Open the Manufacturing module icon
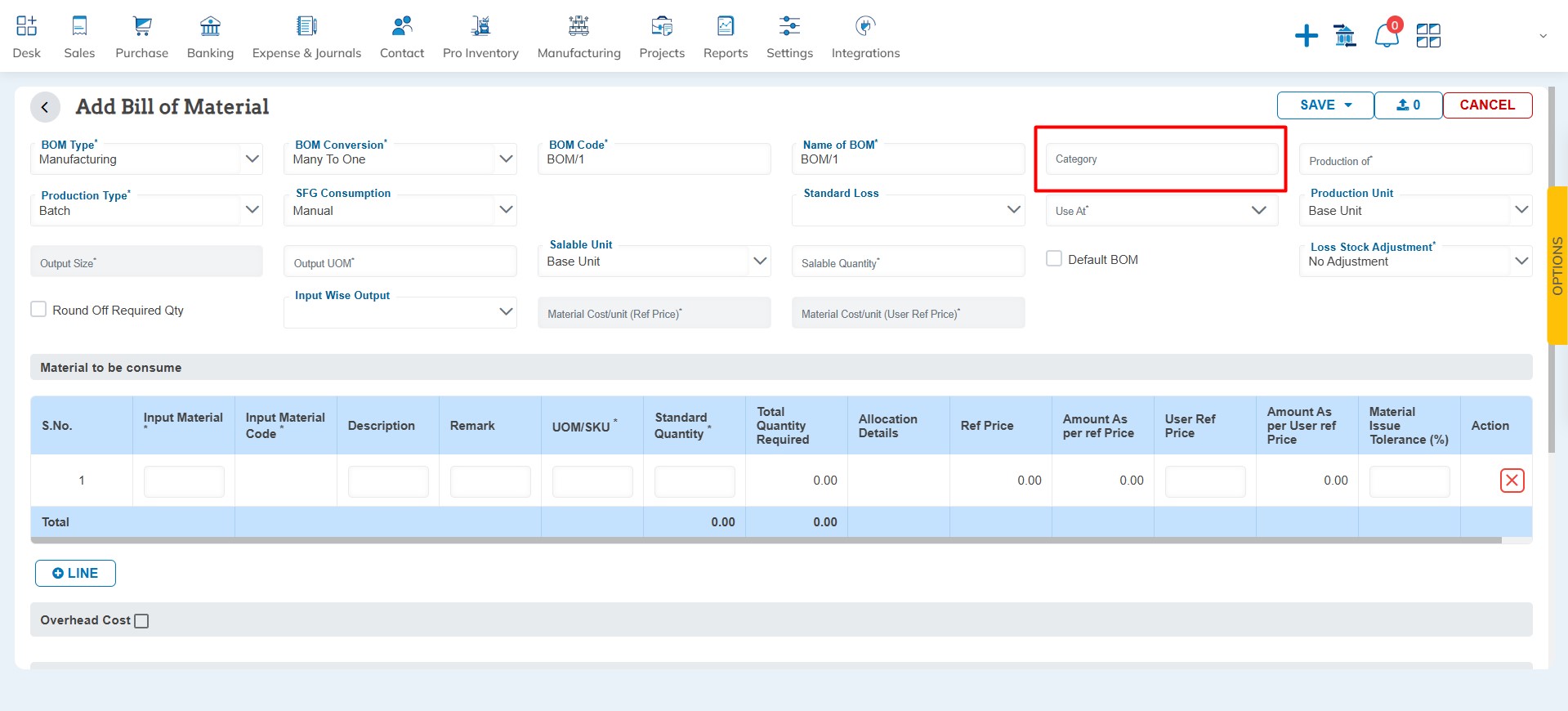1568x711 pixels. click(x=579, y=26)
